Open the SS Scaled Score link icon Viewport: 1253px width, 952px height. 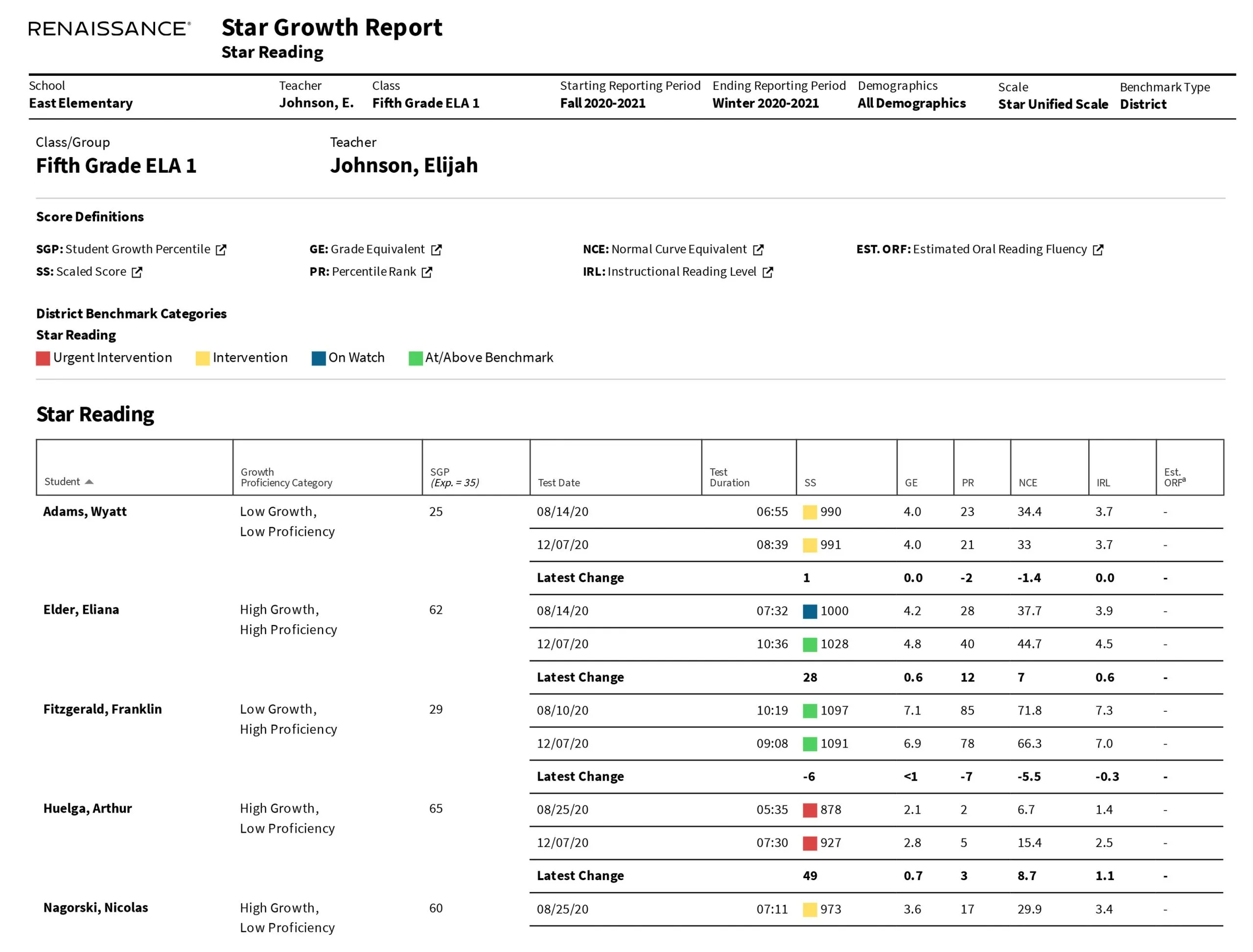[137, 272]
